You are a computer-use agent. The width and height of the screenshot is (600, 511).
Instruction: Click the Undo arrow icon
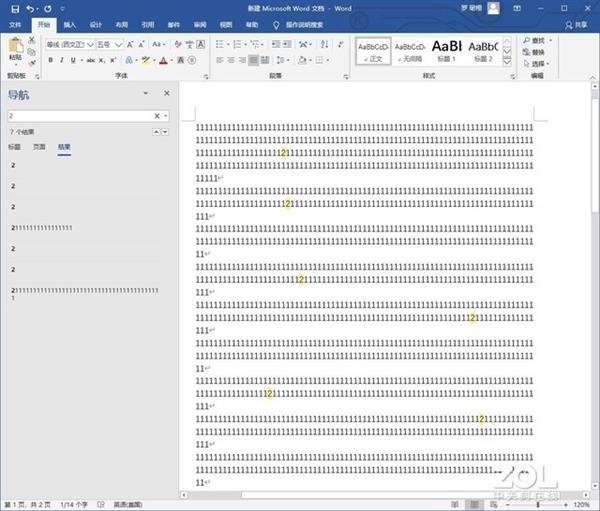(x=30, y=9)
